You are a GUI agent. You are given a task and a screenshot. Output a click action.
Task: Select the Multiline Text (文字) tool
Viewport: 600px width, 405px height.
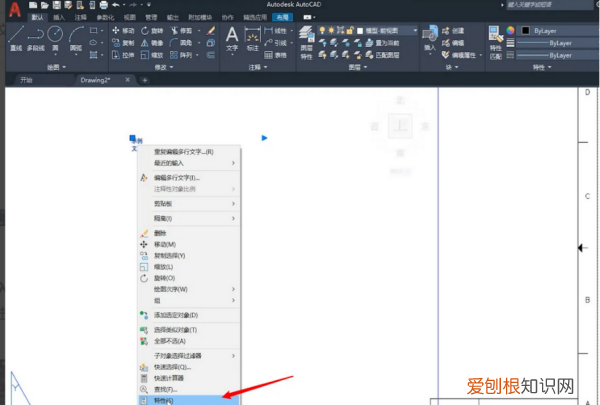pos(232,39)
